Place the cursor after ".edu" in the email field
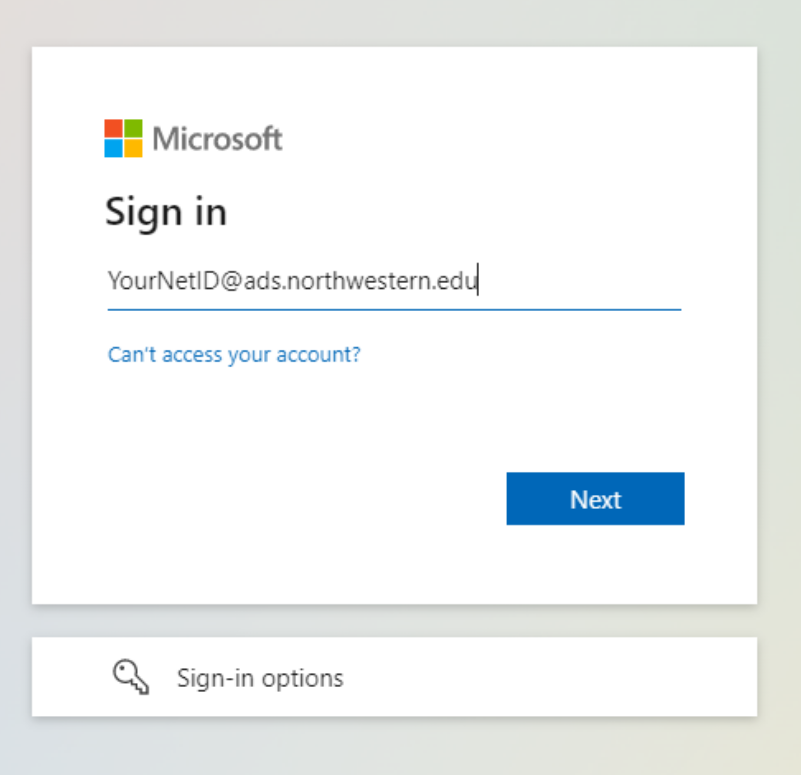The height and width of the screenshot is (775, 801). click(478, 282)
